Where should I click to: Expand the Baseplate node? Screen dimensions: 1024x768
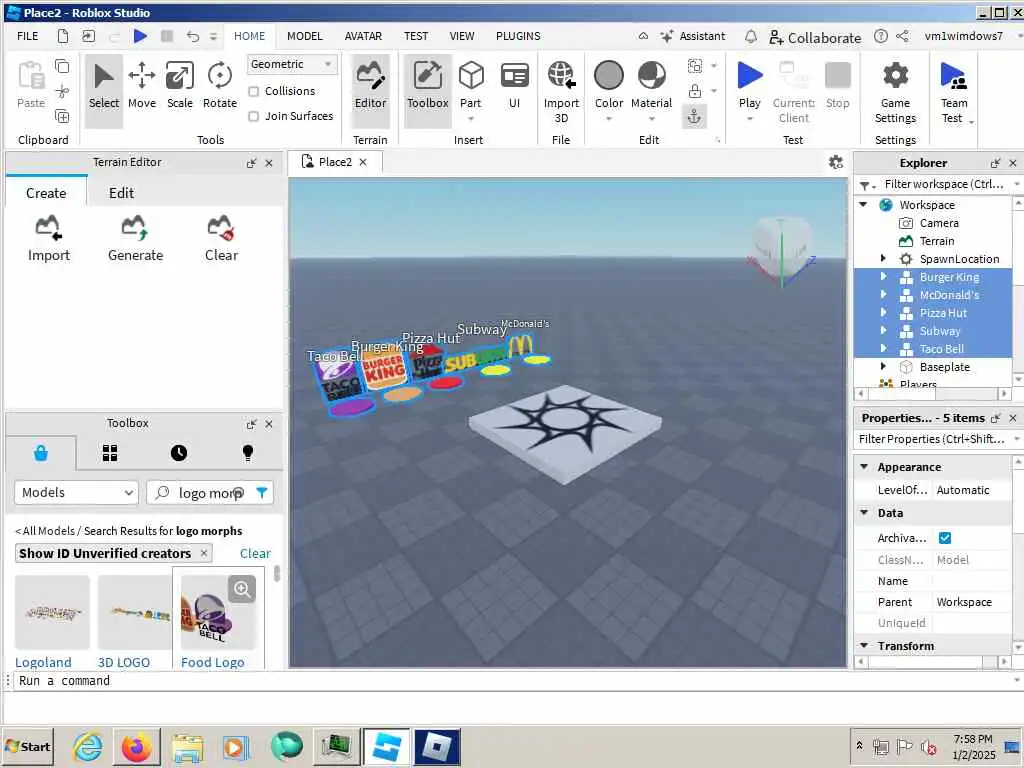tap(883, 366)
